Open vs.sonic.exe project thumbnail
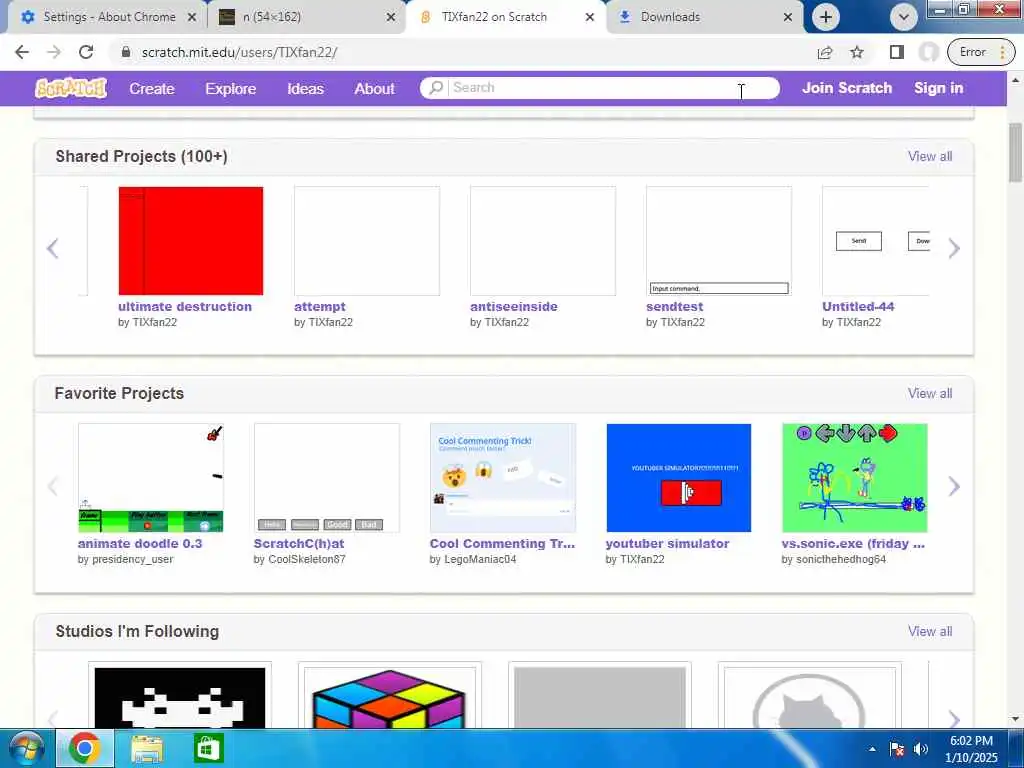Viewport: 1024px width, 768px height. (x=854, y=478)
